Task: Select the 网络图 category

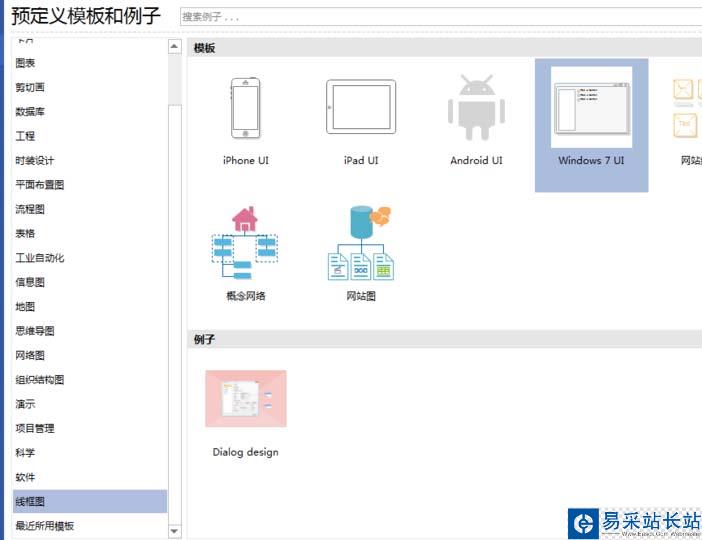Action: (90, 356)
